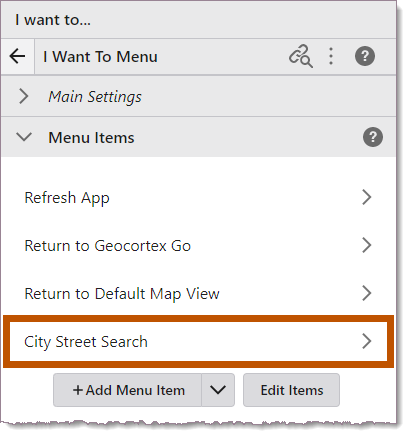Click the I Want To Menu title
This screenshot has width=408, height=432.
coord(100,56)
